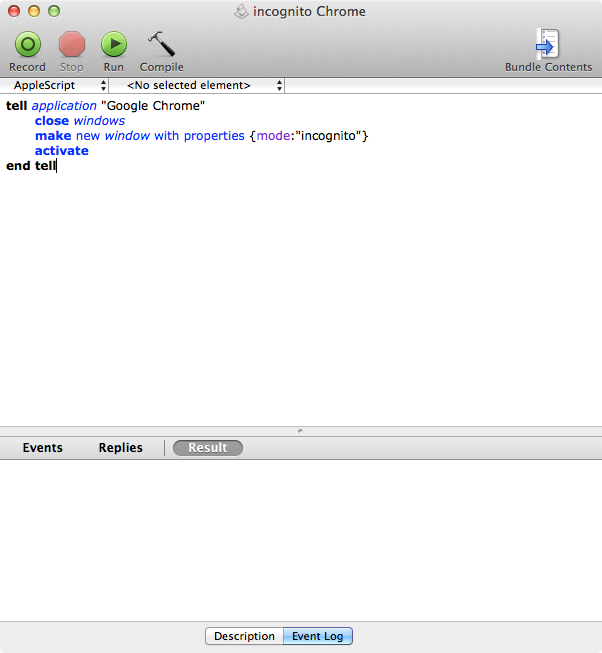Click the "mode" property label
This screenshot has width=602, height=653.
[x=273, y=136]
